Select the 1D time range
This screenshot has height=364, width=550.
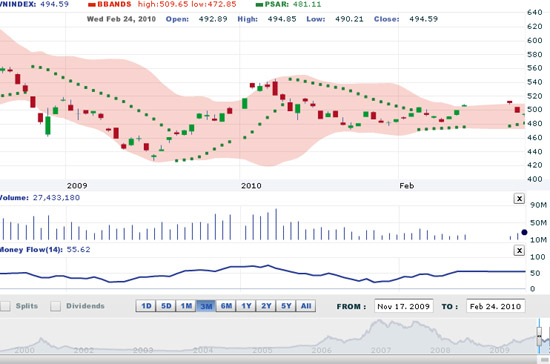[x=146, y=306]
